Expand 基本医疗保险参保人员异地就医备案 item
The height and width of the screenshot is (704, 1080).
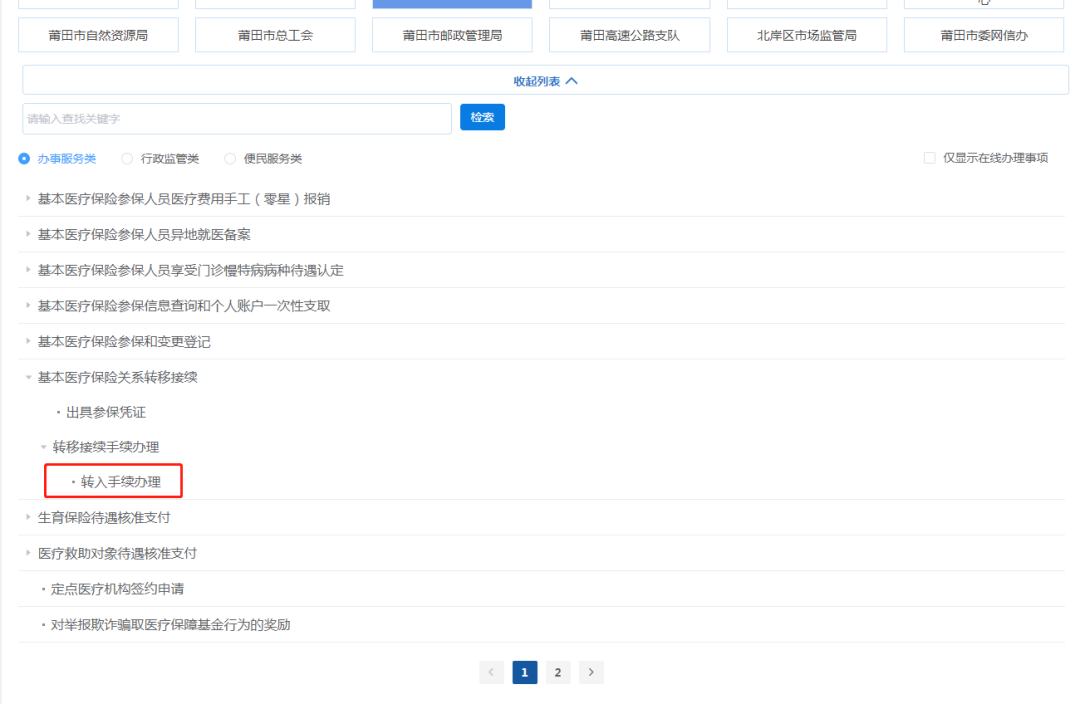coord(144,234)
